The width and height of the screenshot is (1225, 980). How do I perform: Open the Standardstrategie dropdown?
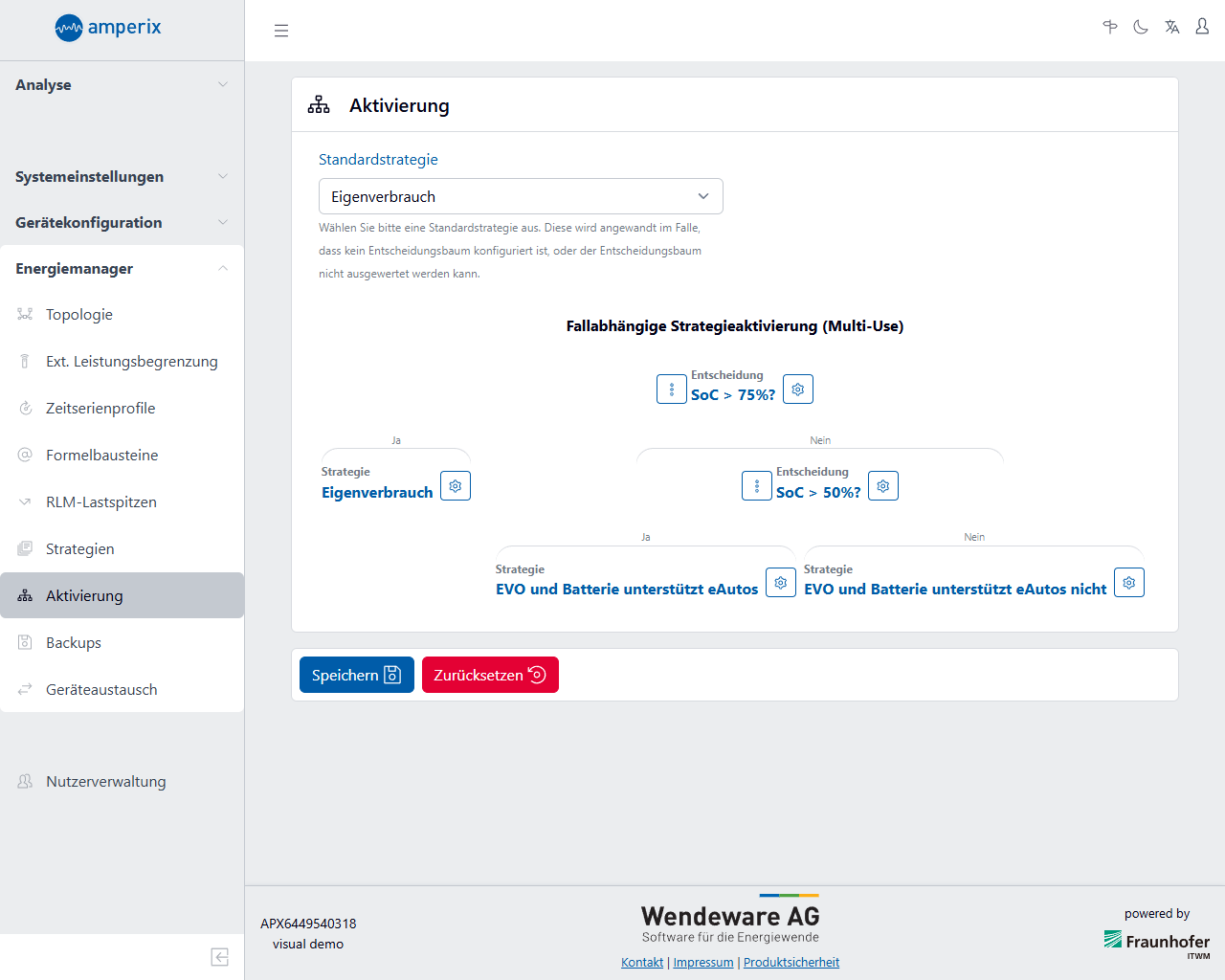click(x=521, y=196)
